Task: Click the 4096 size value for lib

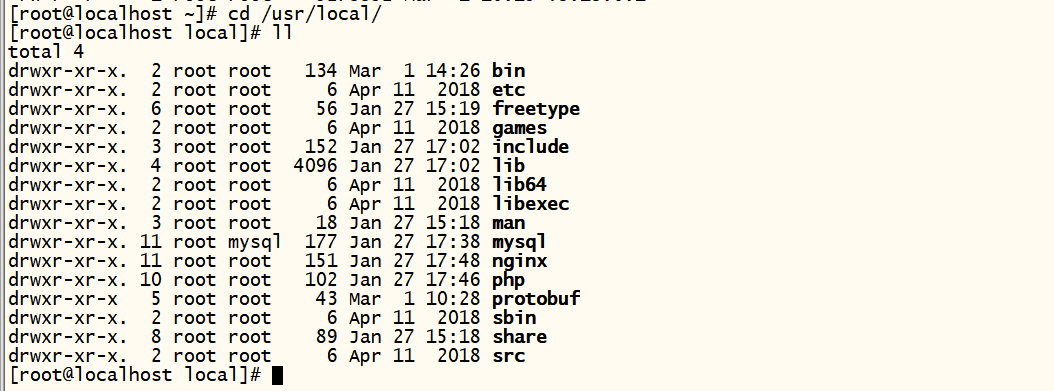Action: pos(316,166)
